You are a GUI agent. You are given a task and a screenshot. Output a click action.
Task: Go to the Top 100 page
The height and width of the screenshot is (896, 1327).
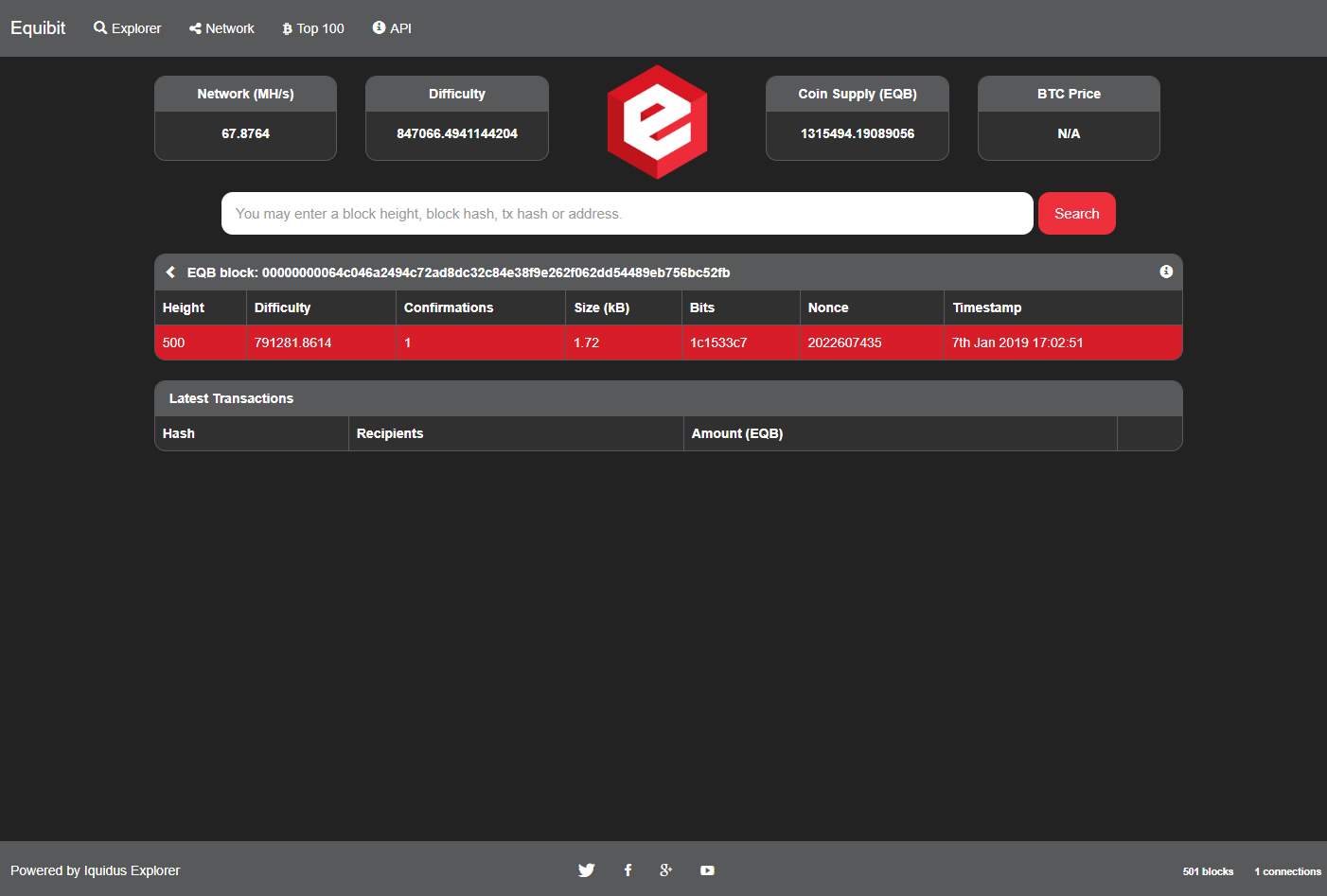(313, 28)
